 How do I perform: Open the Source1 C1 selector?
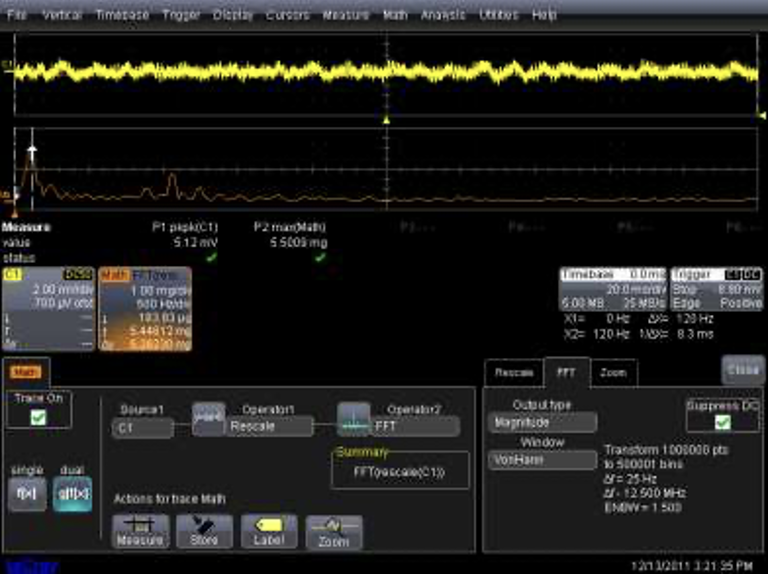point(140,427)
